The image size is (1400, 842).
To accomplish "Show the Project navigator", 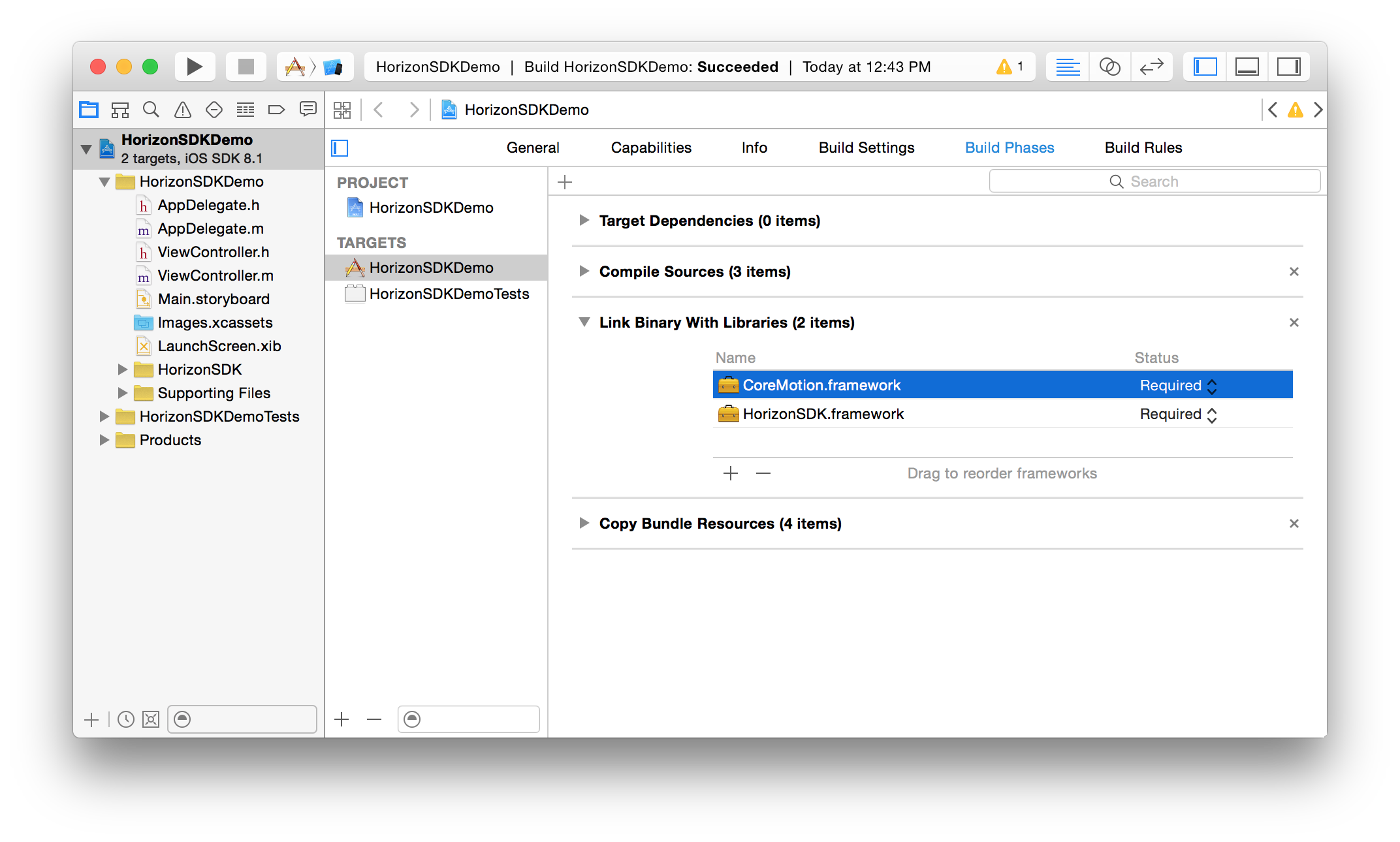I will (x=89, y=110).
